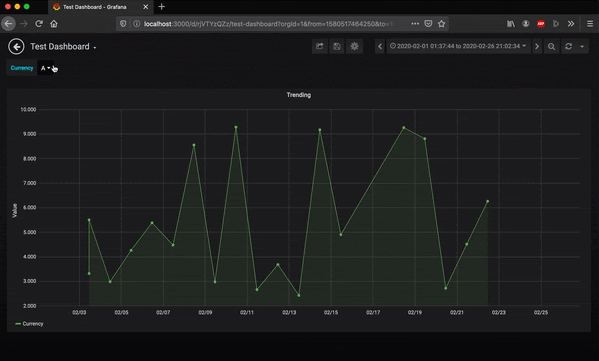Open the time range picker dropdown
The image size is (599, 361).
pos(458,46)
